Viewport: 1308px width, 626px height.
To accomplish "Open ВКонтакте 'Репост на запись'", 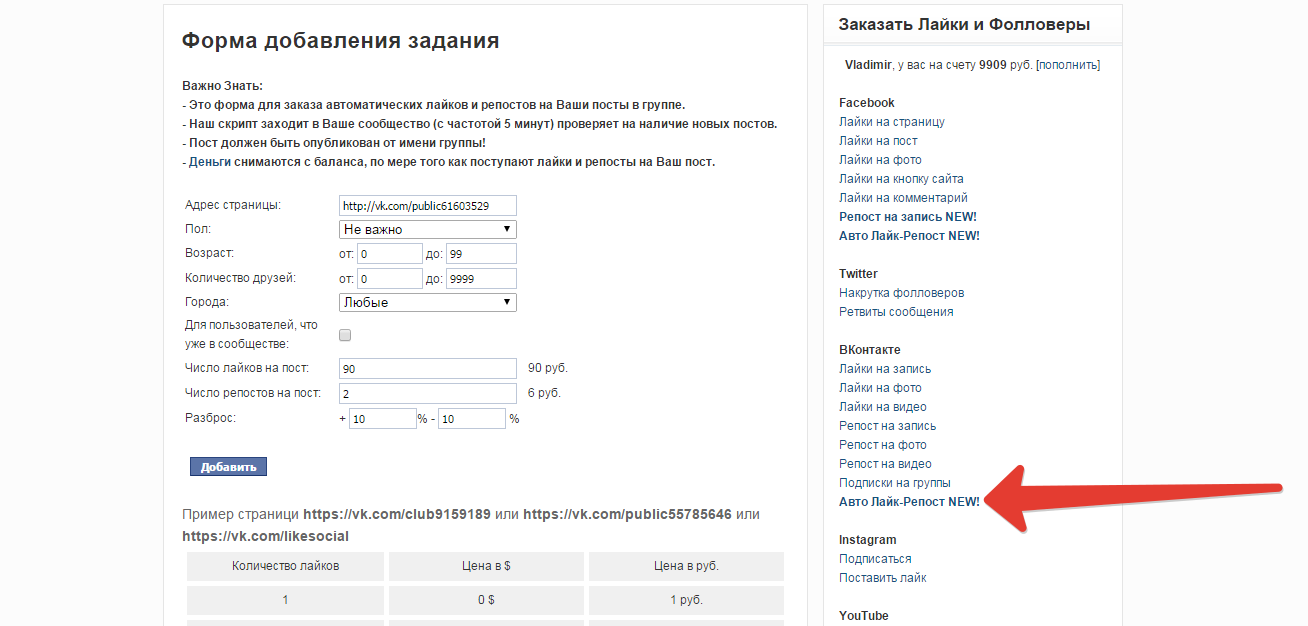I will 887,426.
